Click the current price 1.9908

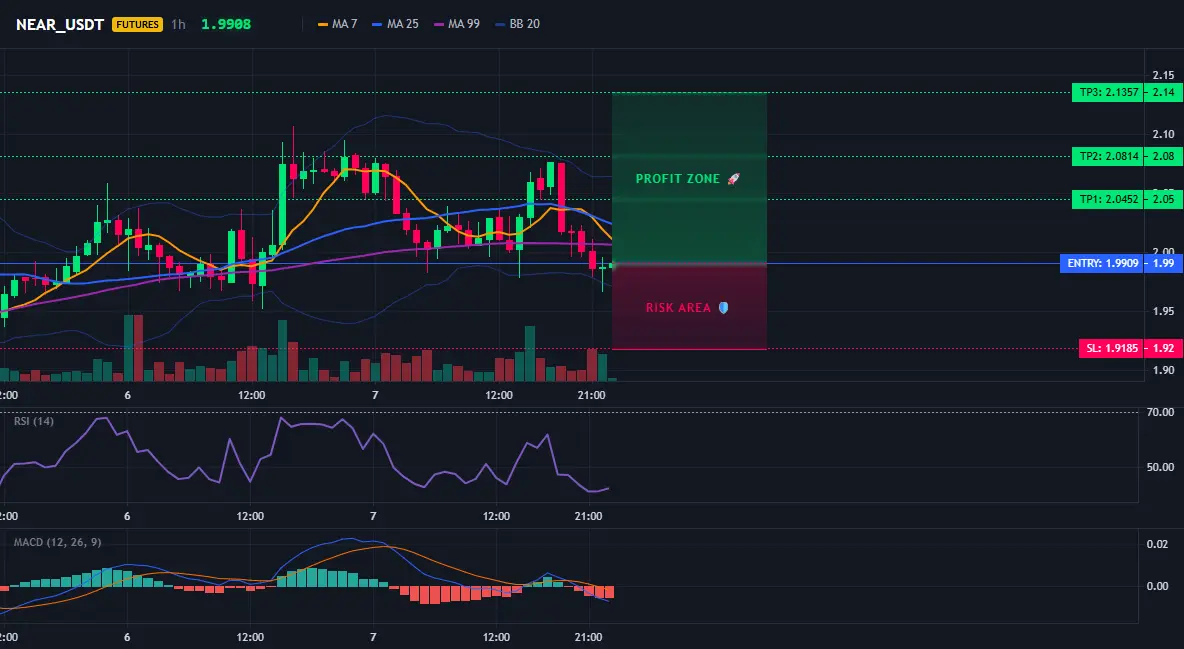pyautogui.click(x=226, y=24)
